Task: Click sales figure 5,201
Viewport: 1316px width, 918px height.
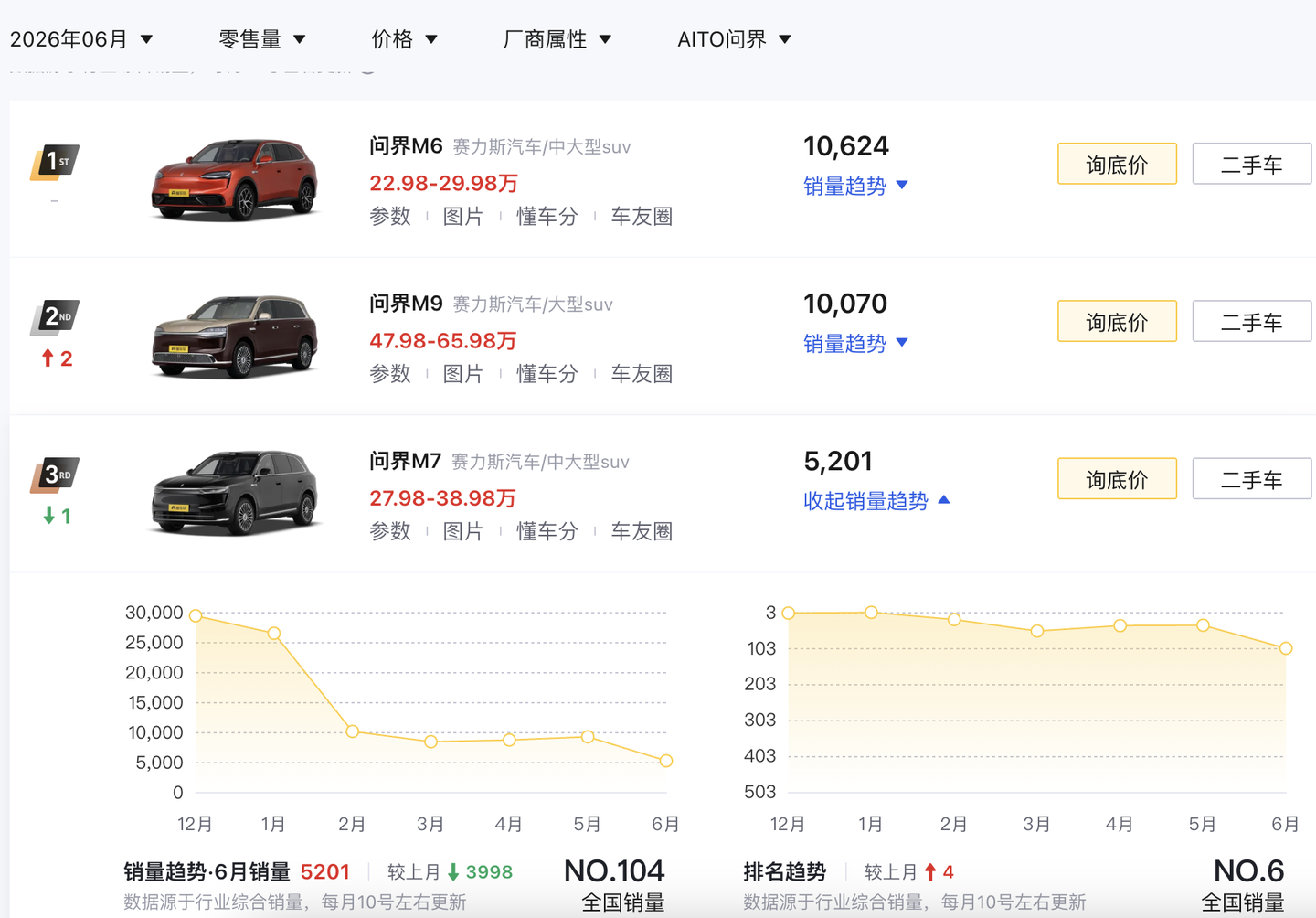Action: [x=838, y=461]
